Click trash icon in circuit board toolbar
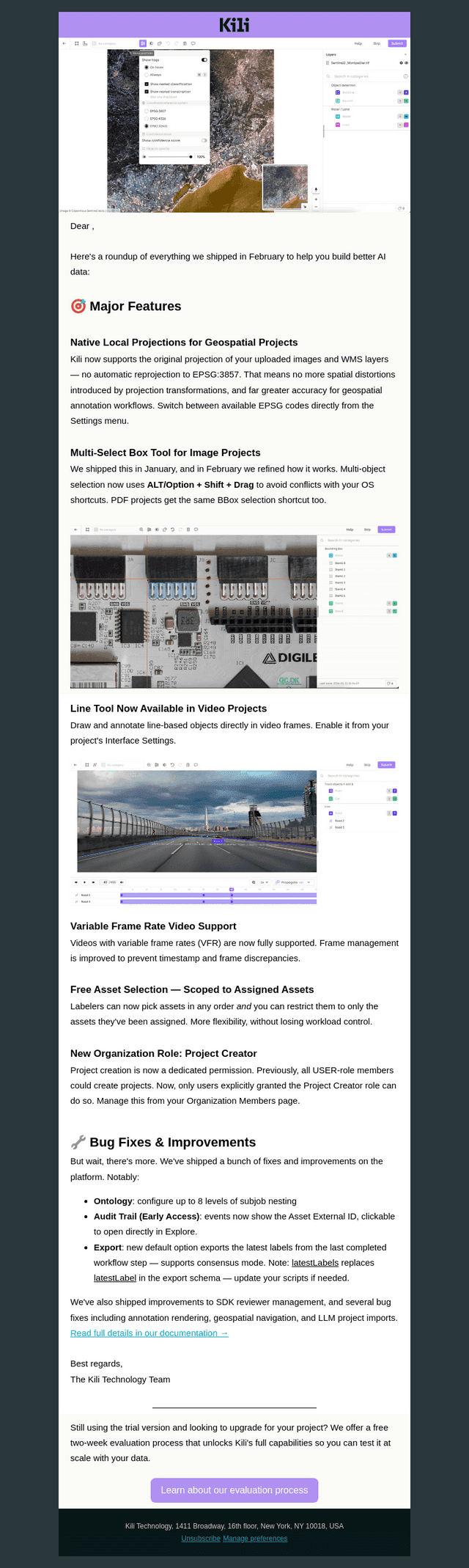This screenshot has height=1568, width=469. coord(188,529)
